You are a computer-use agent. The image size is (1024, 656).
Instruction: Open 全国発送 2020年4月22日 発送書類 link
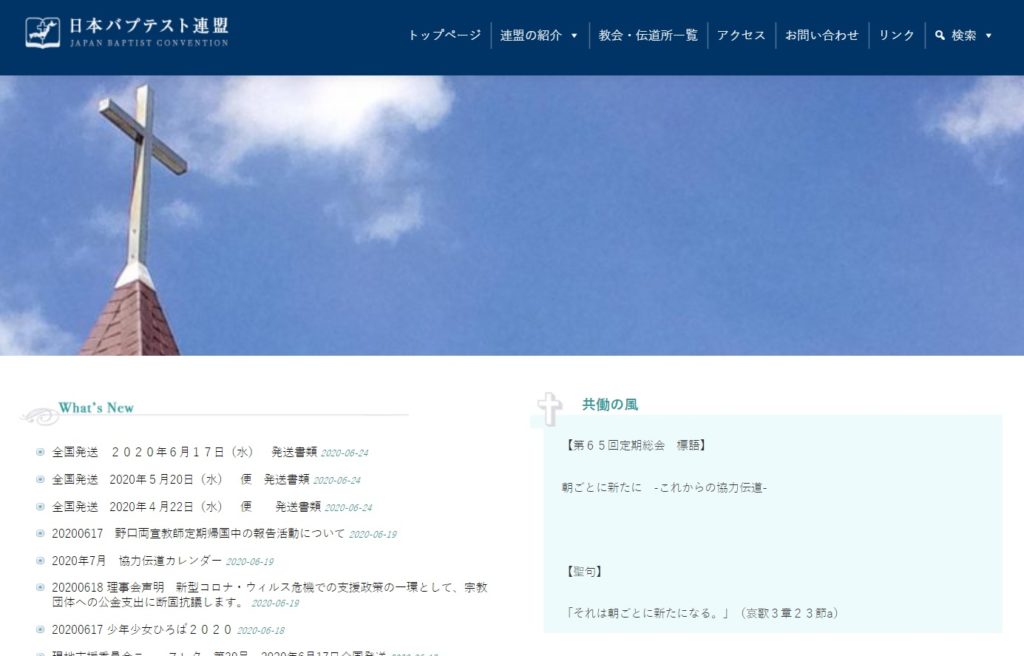point(187,507)
